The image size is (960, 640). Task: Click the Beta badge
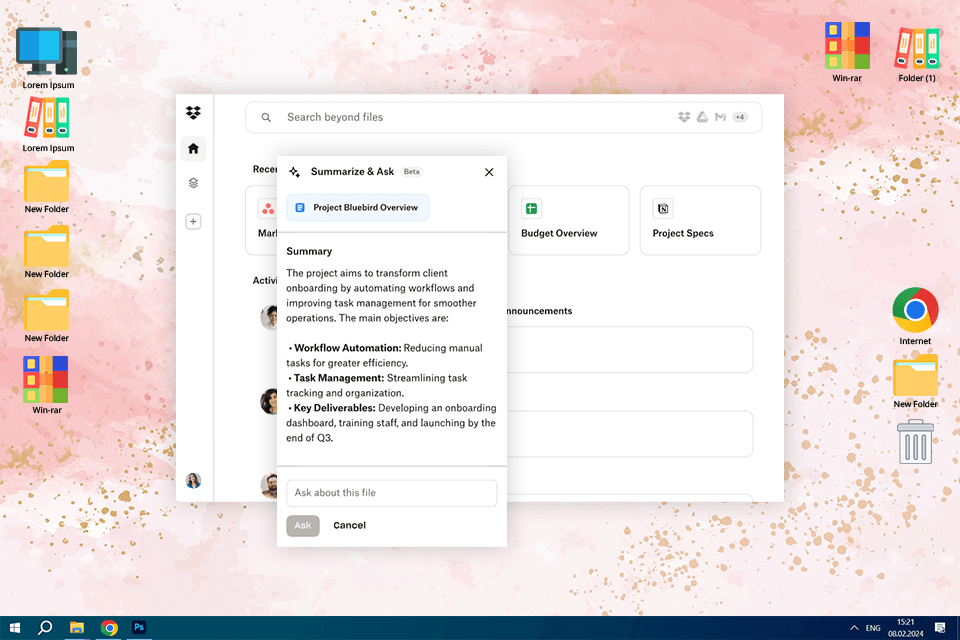(412, 172)
